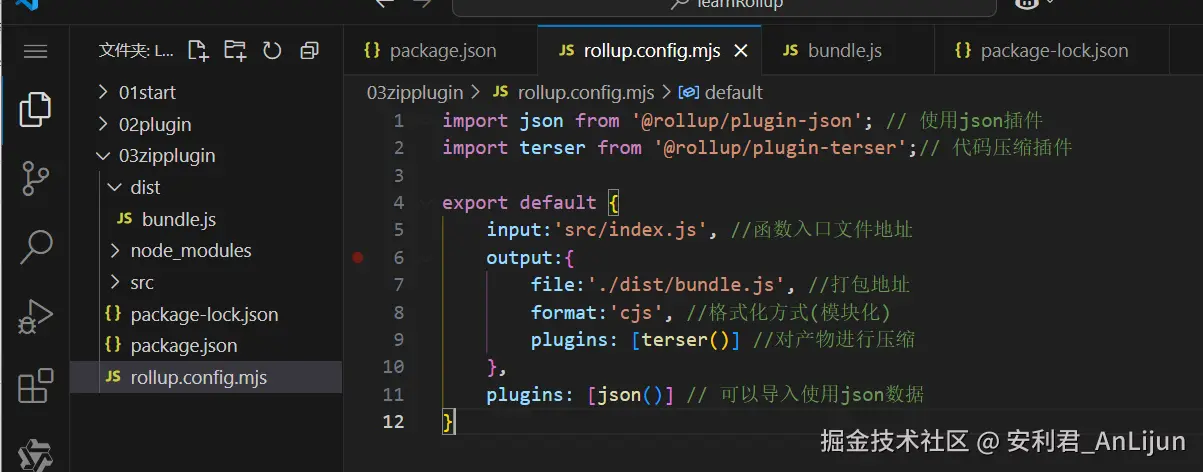Click the output: property on line 6
1203x472 pixels.
(530, 258)
